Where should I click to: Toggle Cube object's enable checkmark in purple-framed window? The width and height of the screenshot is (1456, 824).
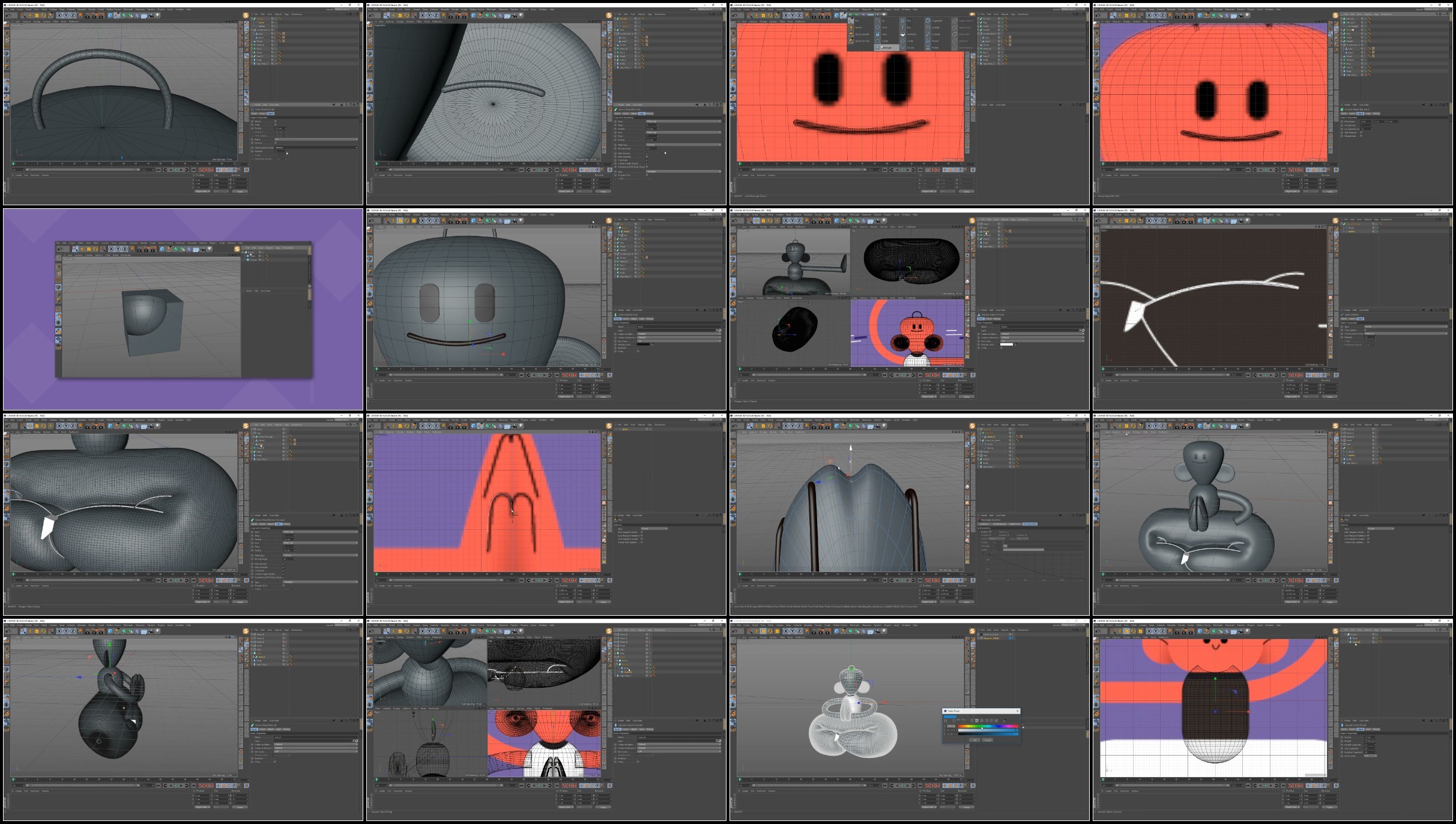(x=264, y=256)
